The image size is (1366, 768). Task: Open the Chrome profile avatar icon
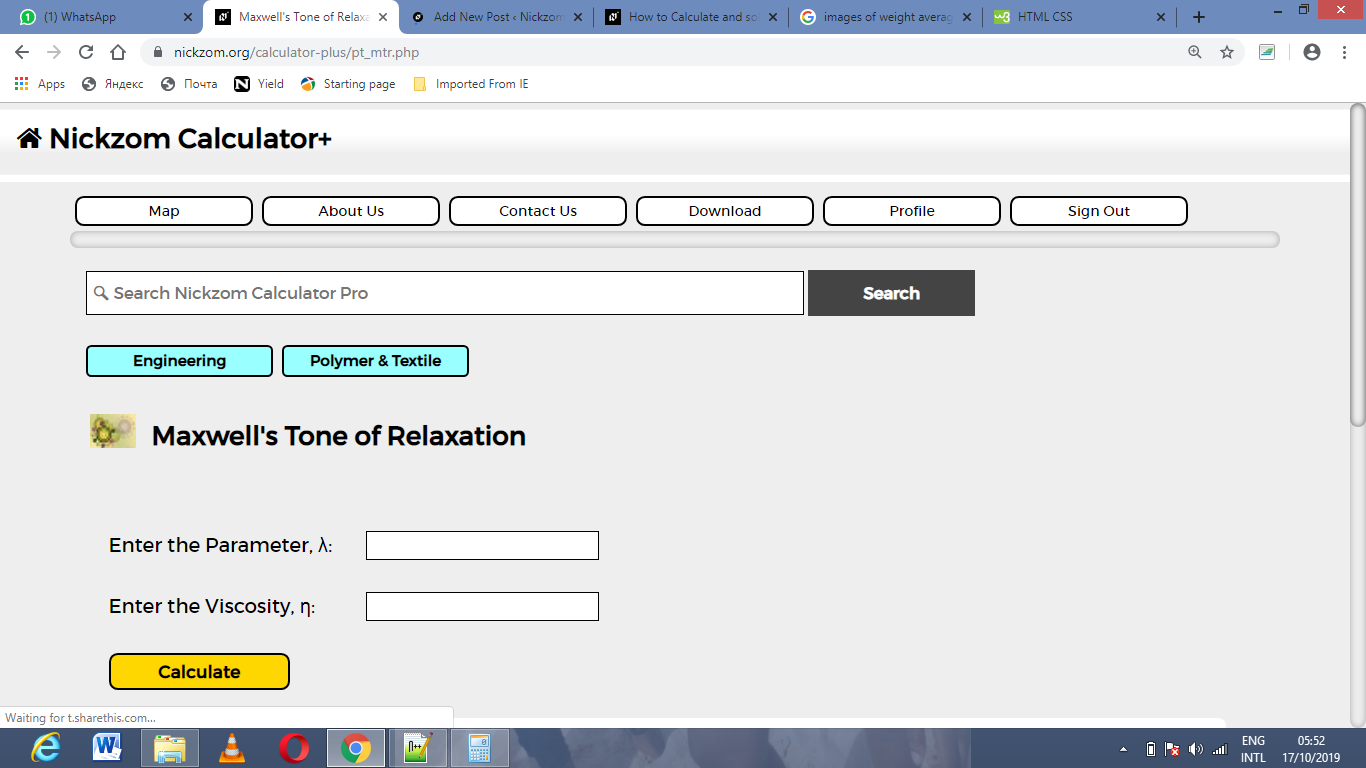1312,52
